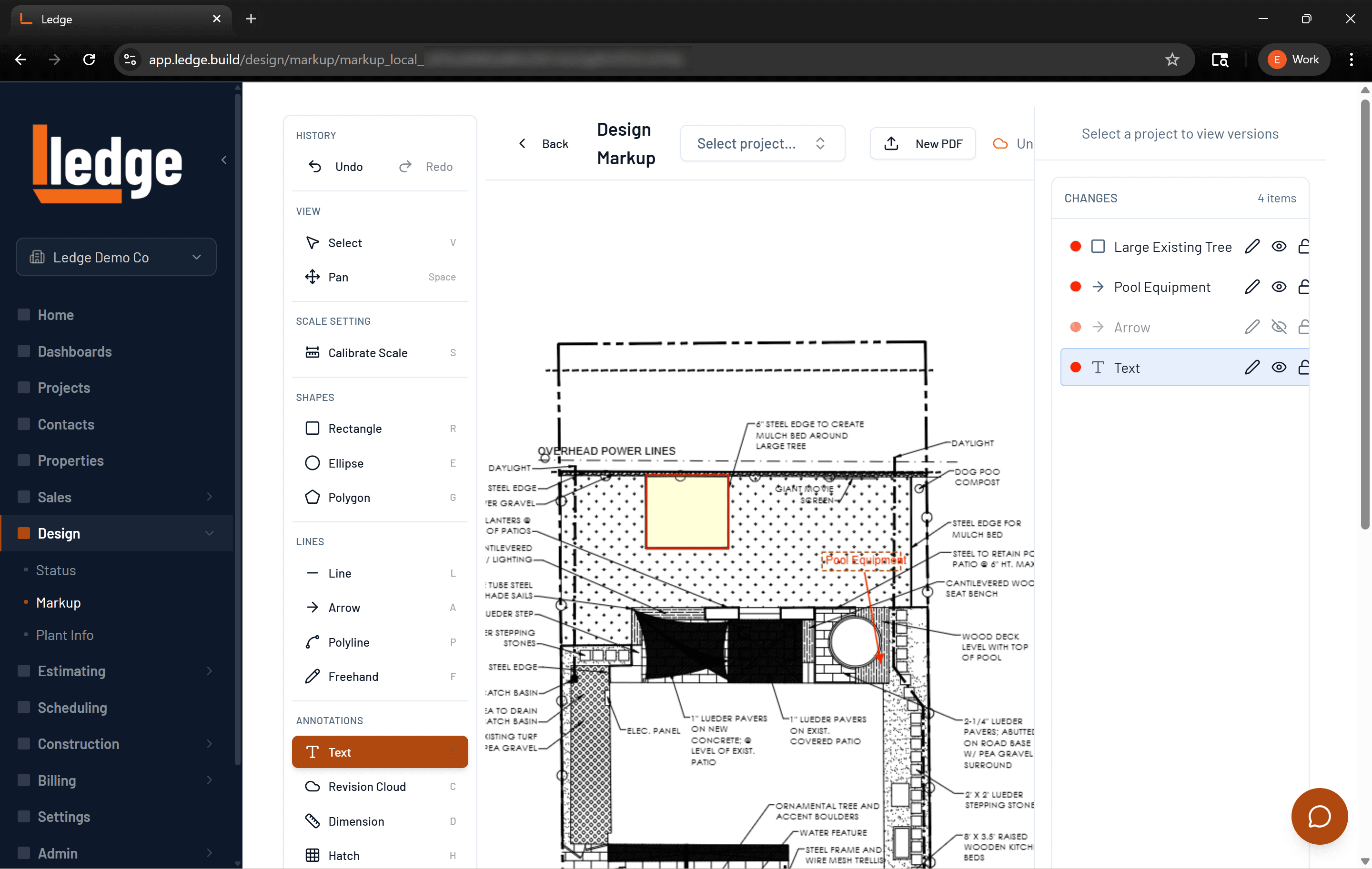
Task: Open the Status sub-item under Design
Action: (x=56, y=570)
